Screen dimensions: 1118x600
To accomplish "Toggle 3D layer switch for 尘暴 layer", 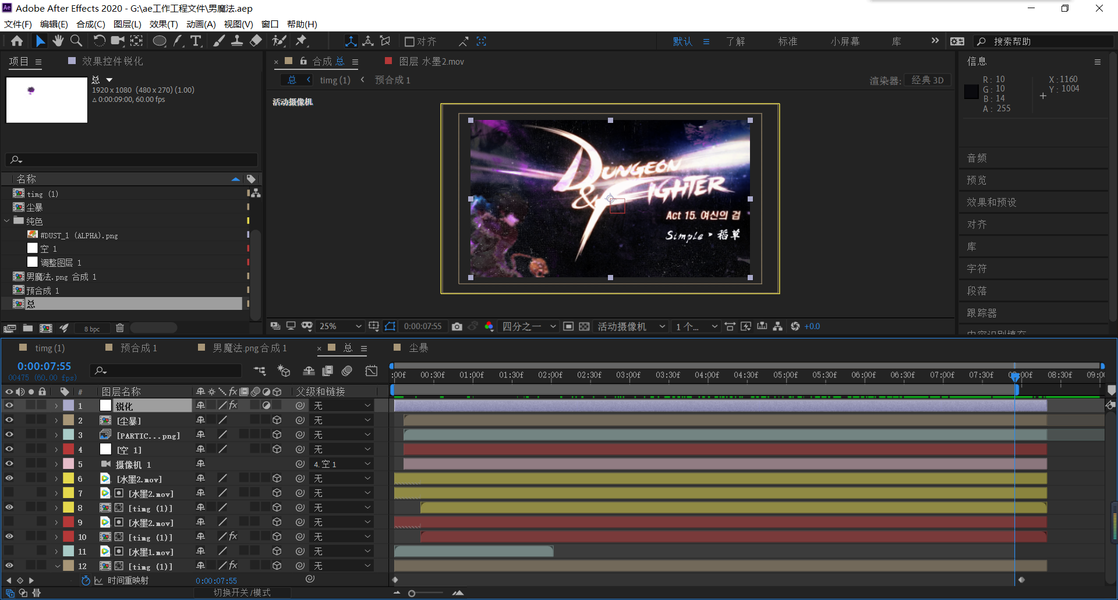I will 277,420.
